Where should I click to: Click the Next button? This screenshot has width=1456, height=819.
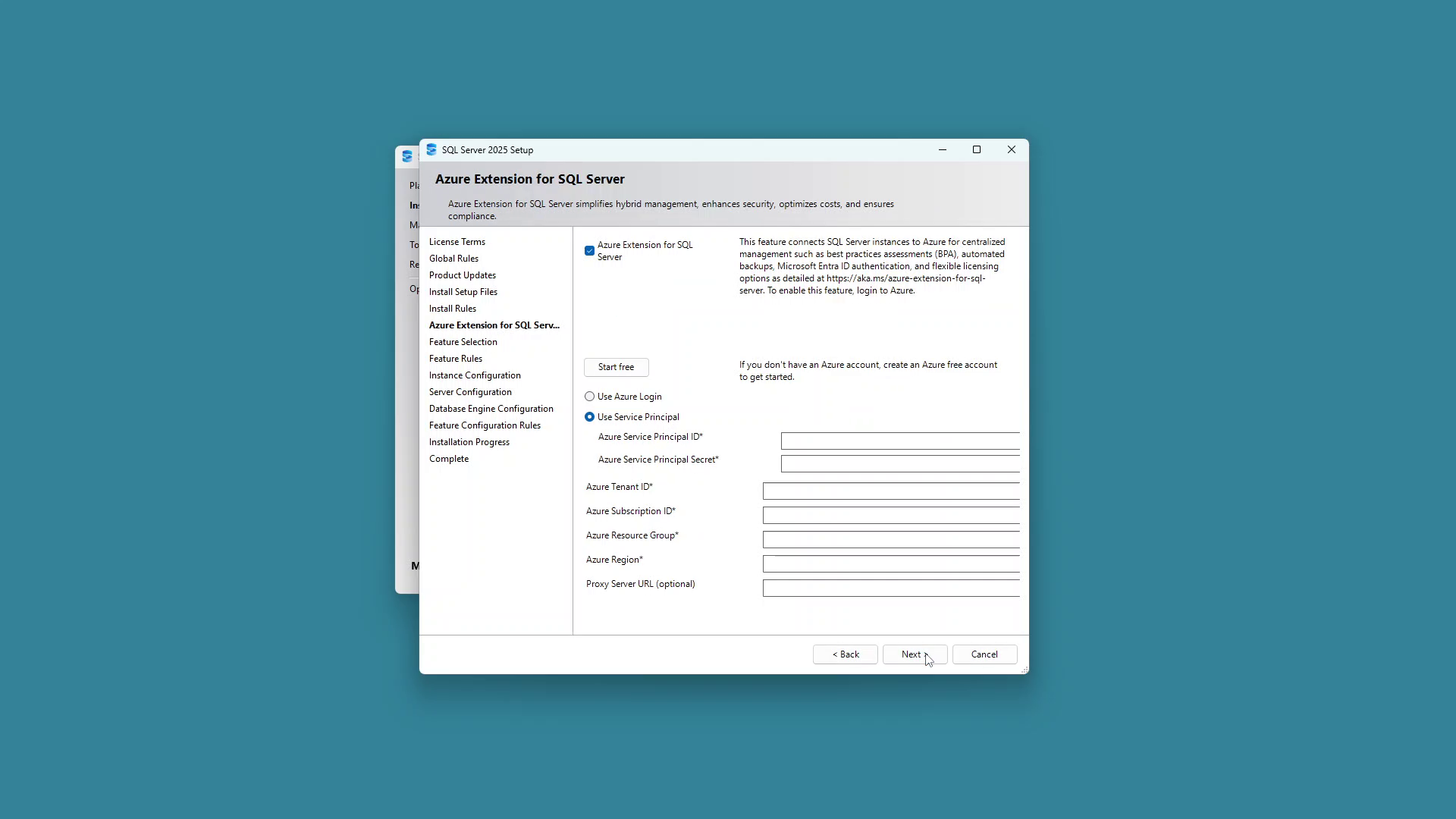[915, 654]
